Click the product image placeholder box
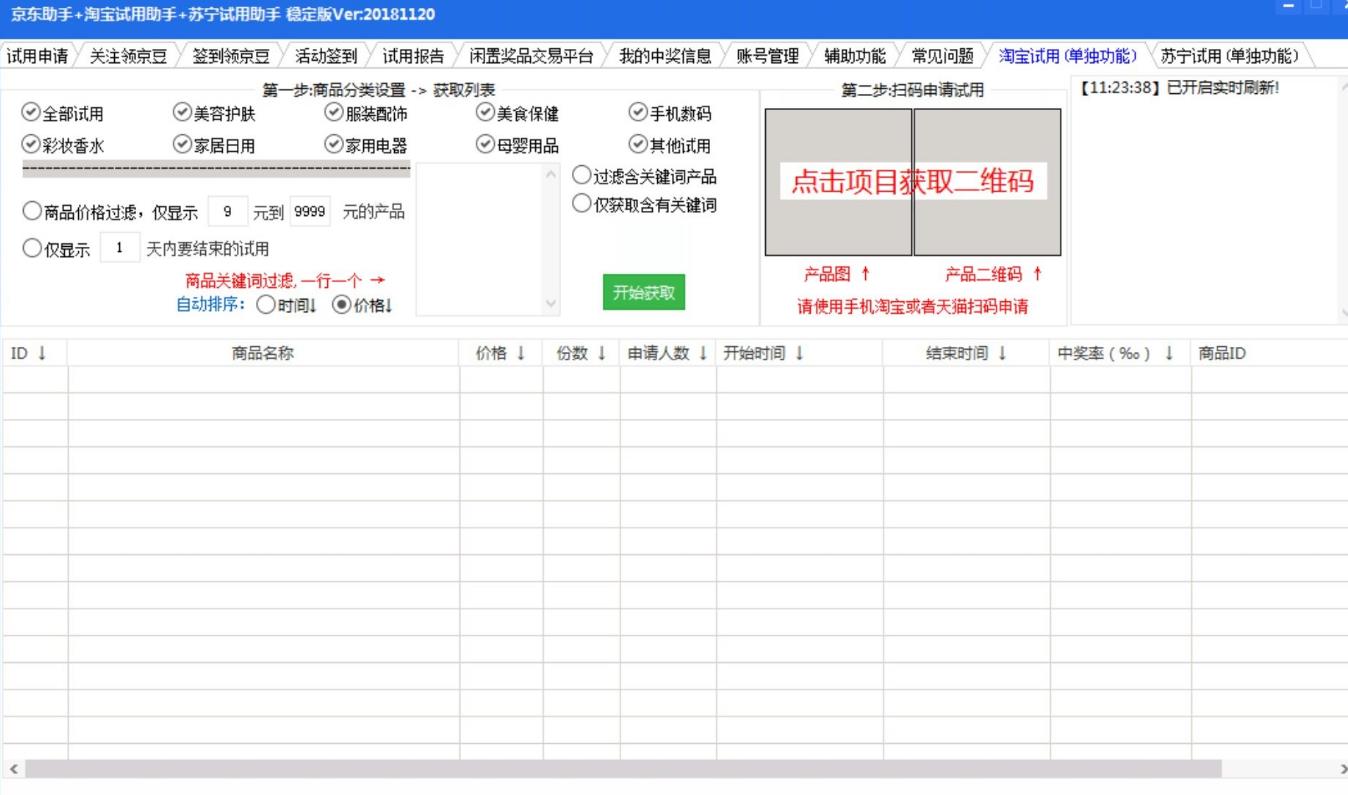 tap(838, 182)
